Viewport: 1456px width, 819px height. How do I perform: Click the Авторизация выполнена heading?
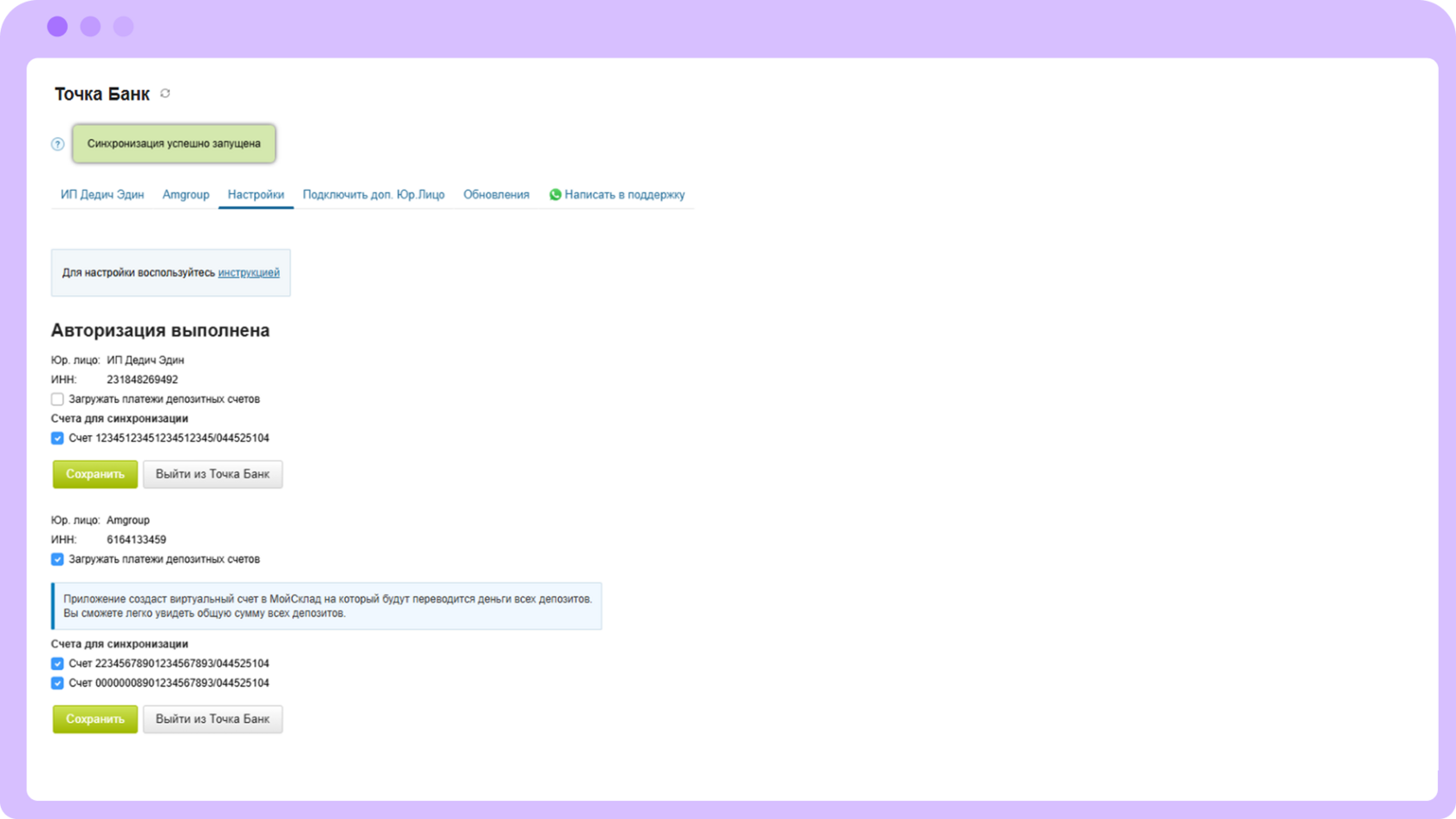click(x=160, y=330)
